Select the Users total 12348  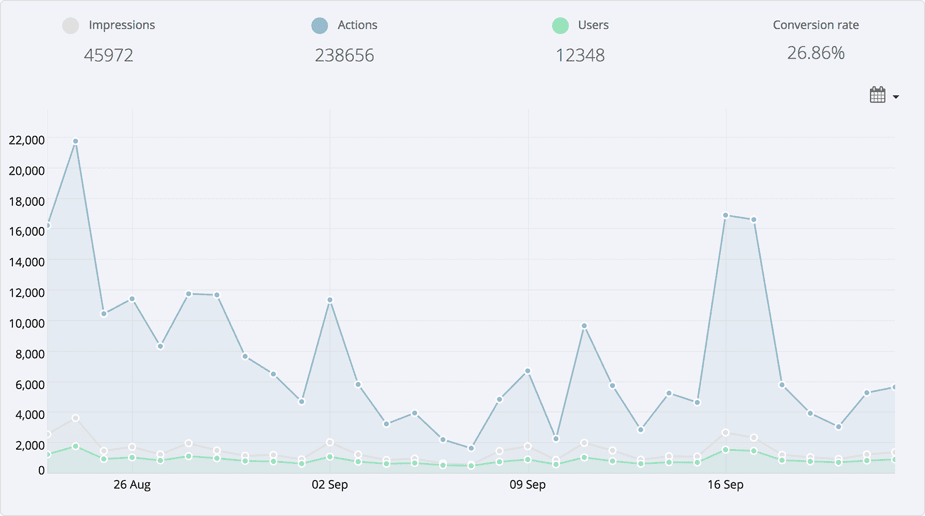click(x=580, y=55)
